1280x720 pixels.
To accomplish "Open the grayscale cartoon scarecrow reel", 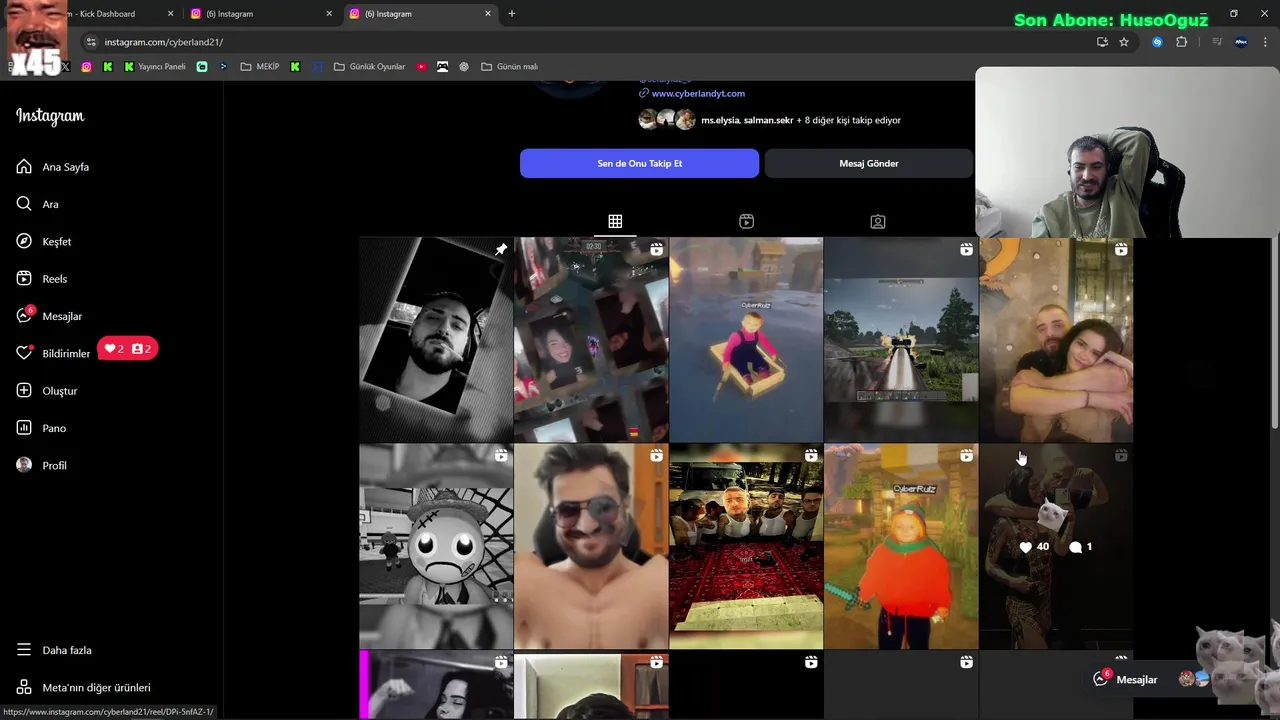I will tap(436, 547).
